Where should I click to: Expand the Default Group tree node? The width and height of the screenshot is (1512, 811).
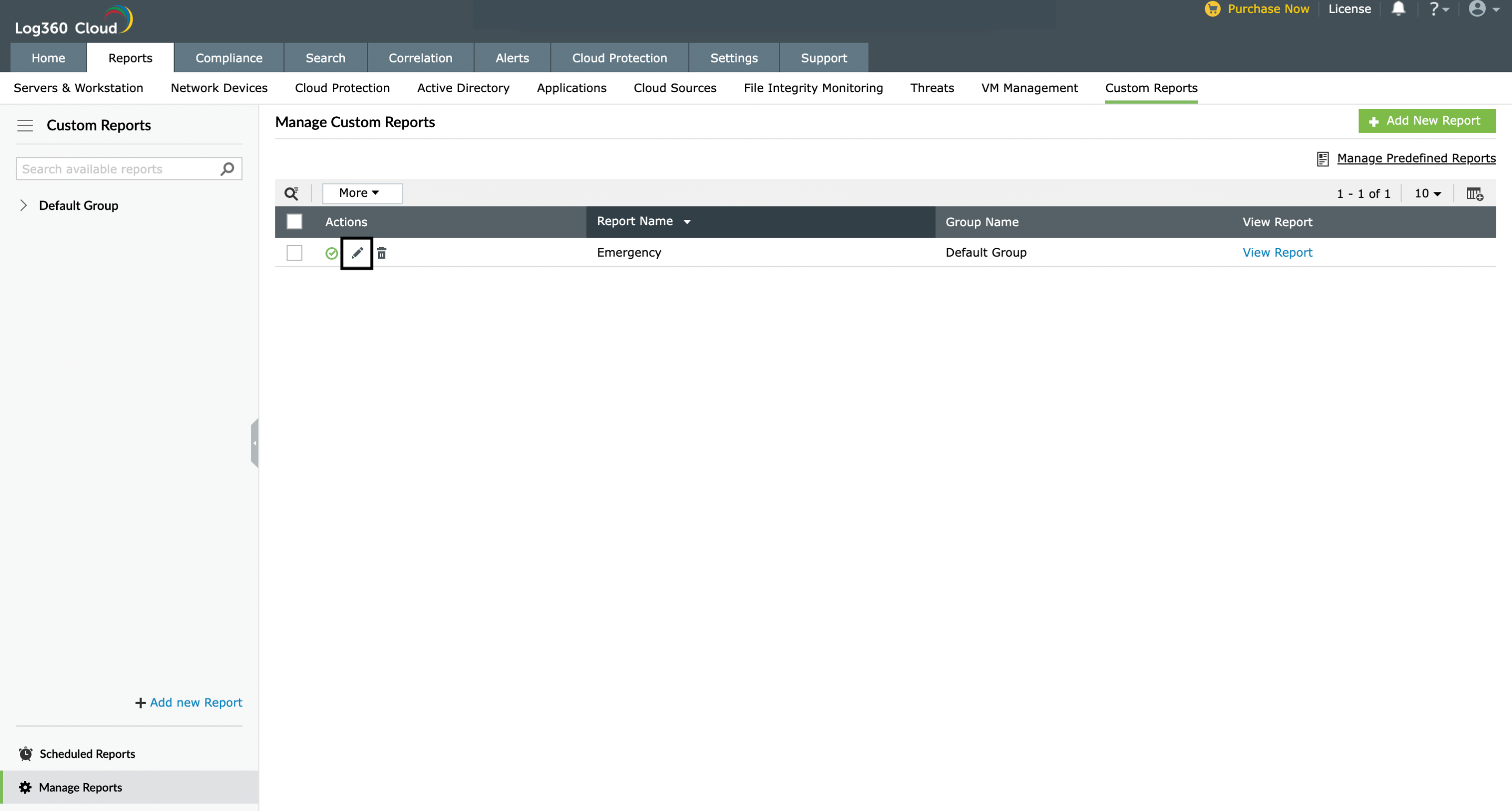24,206
